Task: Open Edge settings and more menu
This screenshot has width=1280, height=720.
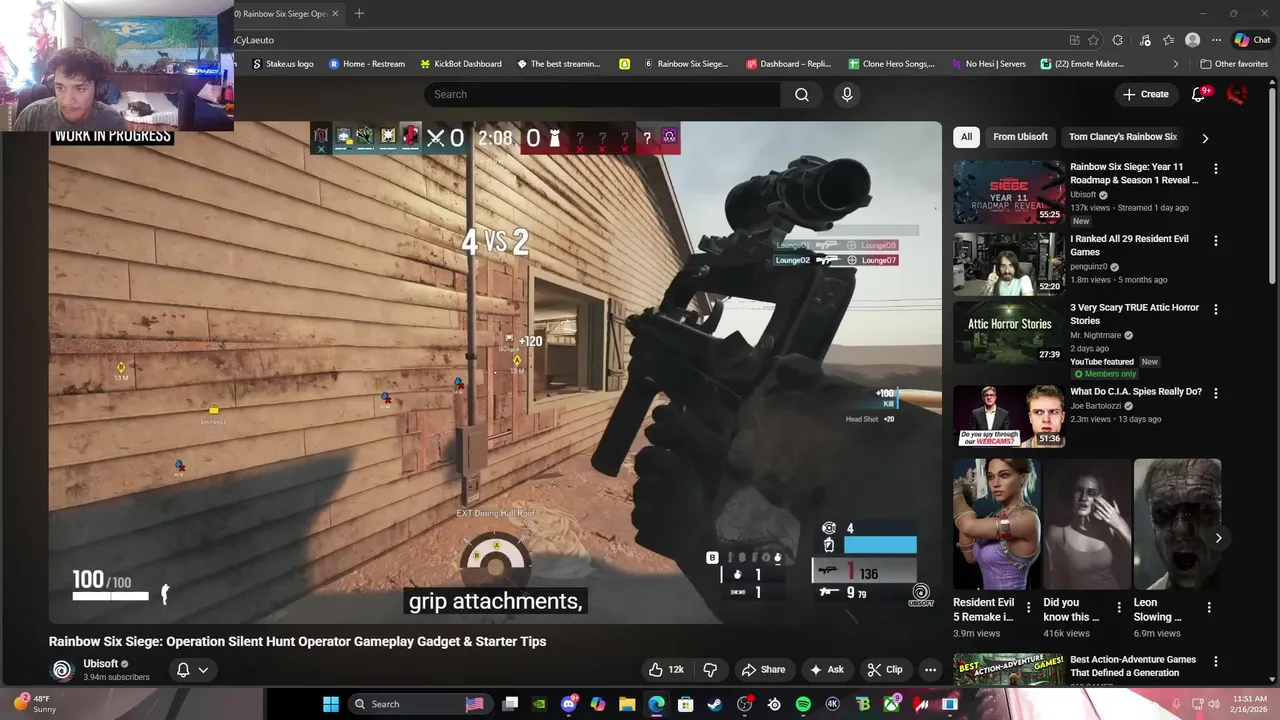Action: pos(1216,40)
